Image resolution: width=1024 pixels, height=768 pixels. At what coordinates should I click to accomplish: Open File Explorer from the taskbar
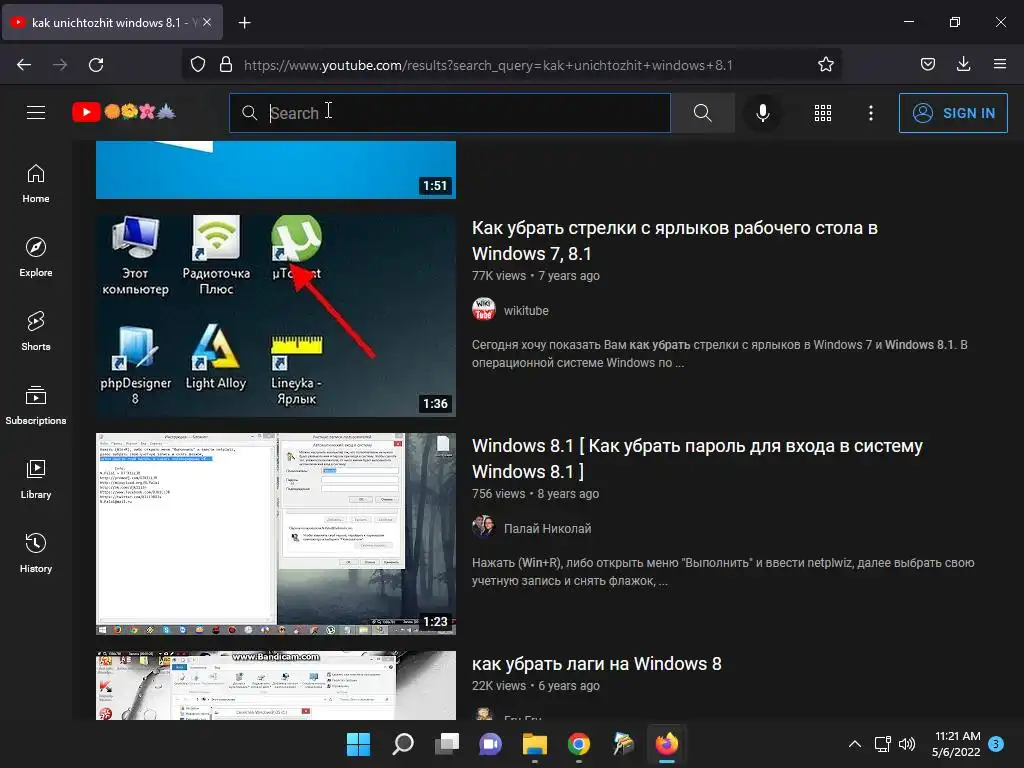tap(535, 744)
